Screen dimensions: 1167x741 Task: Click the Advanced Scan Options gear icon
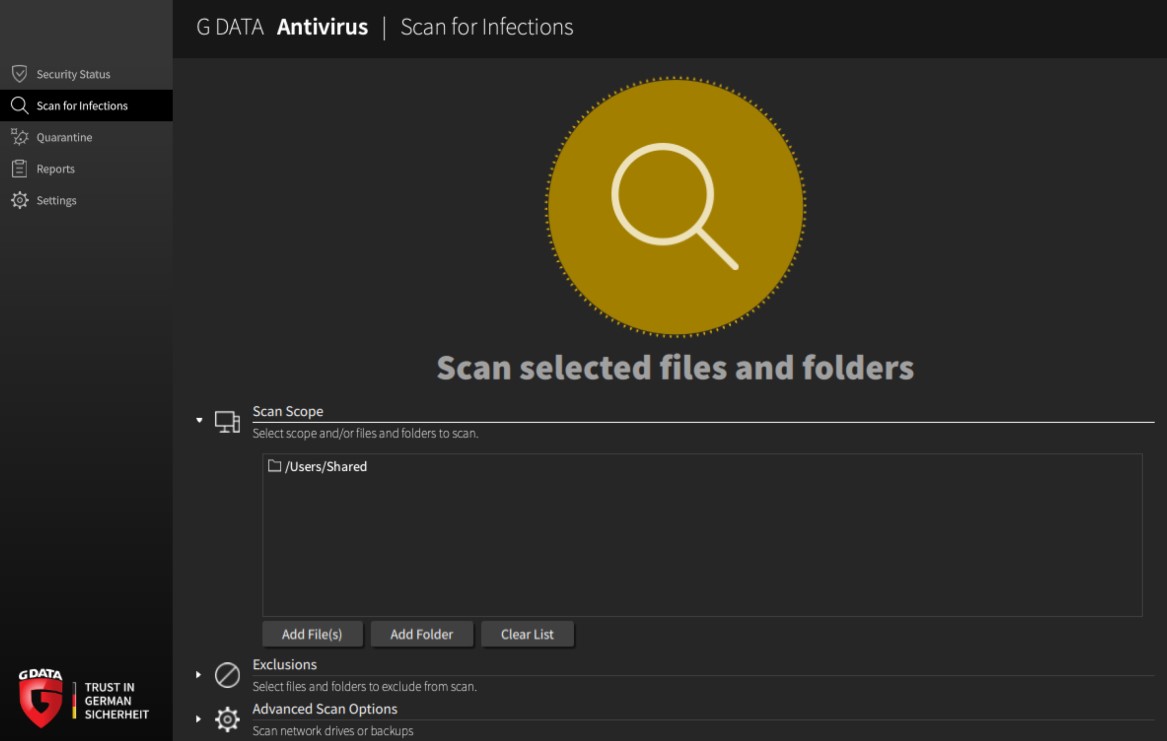[x=227, y=719]
